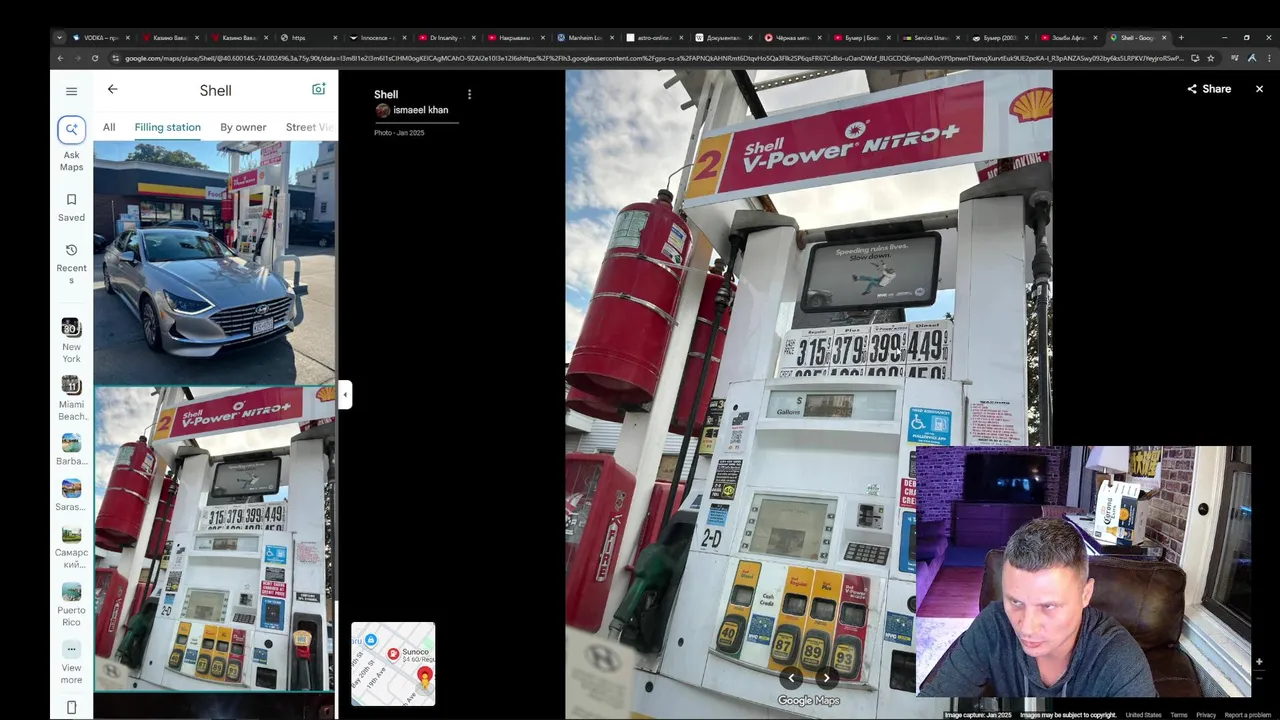Open the Miami Beach recent place

(x=71, y=398)
